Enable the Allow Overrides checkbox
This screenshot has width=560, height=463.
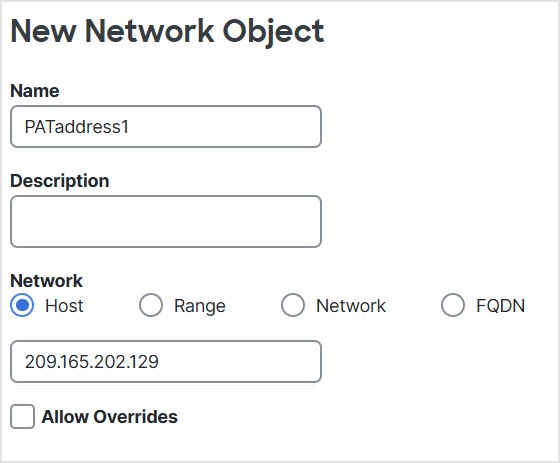[22, 417]
